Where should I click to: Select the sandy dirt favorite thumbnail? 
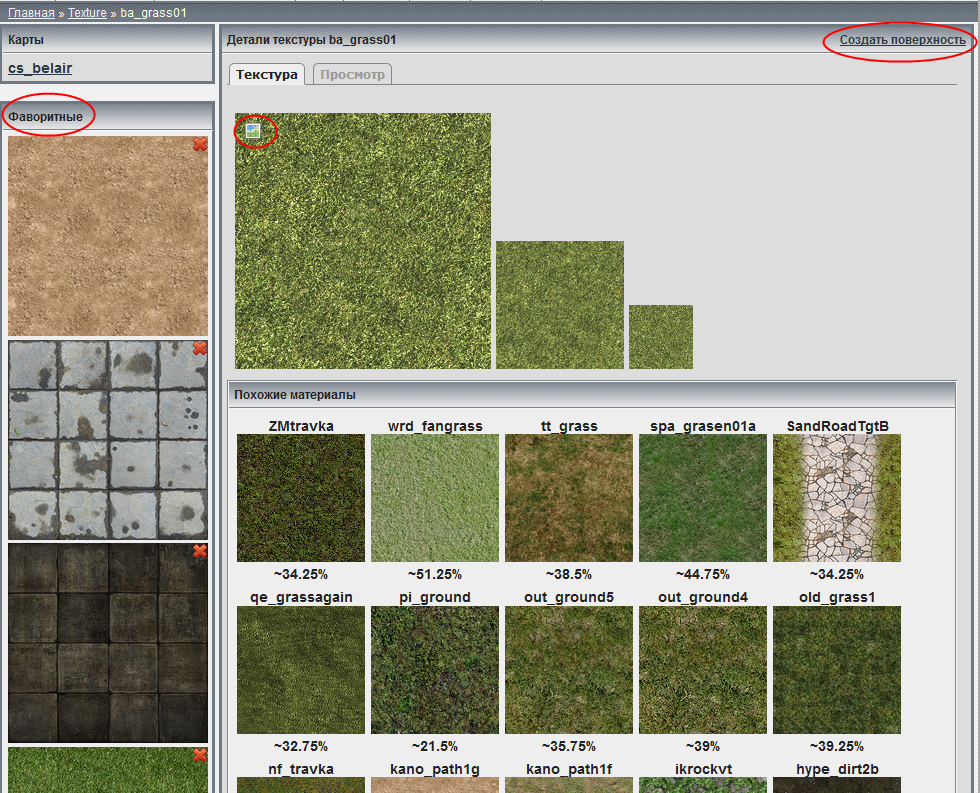[x=108, y=236]
